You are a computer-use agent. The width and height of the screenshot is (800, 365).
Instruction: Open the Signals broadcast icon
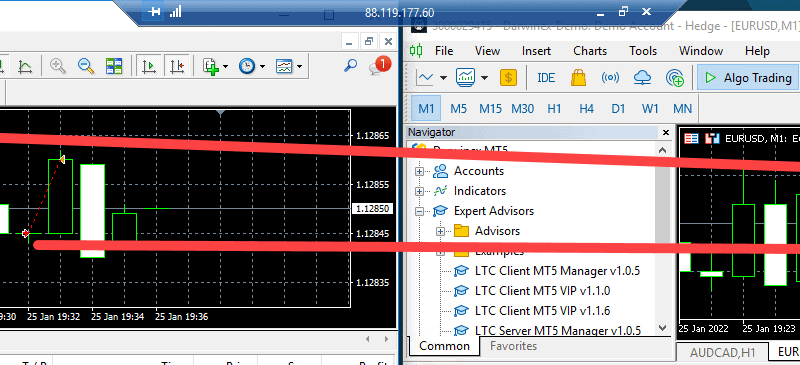coord(610,78)
